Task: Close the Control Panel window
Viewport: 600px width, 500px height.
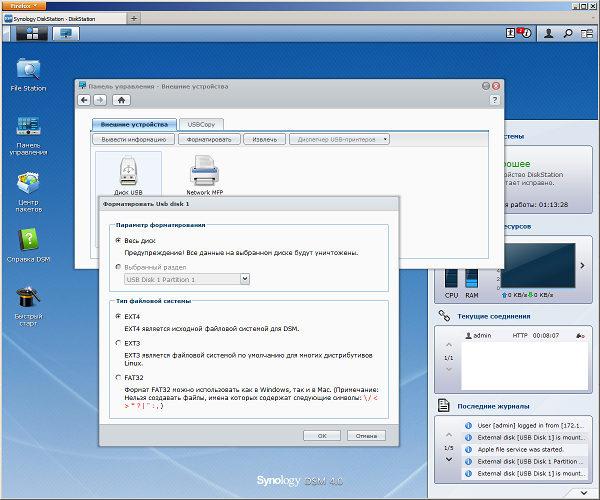Action: tap(496, 86)
